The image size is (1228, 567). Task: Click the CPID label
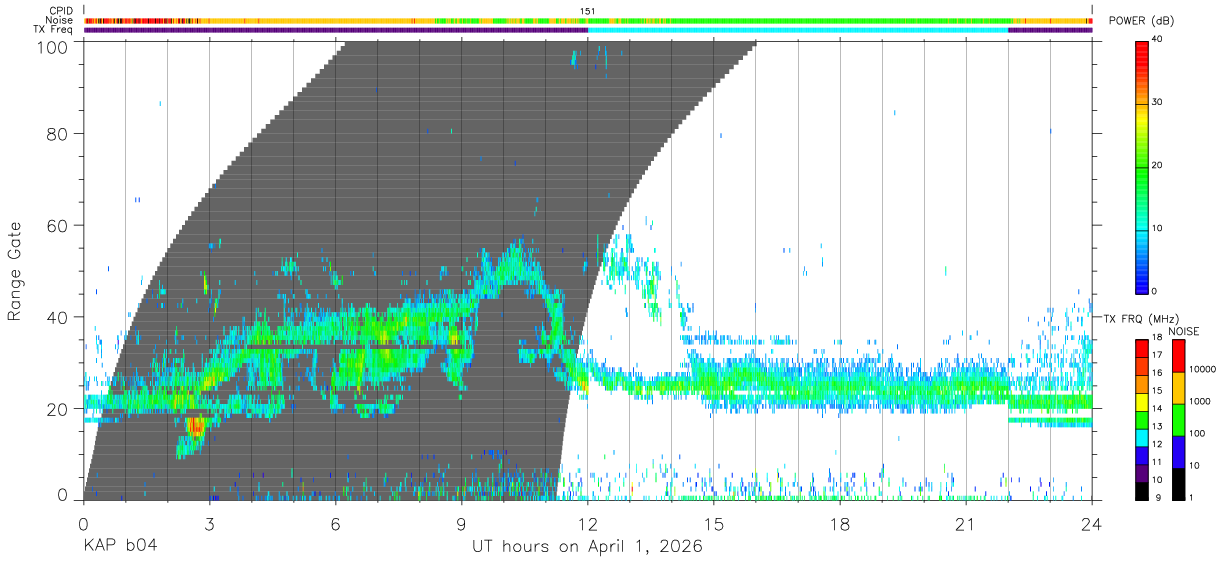[x=59, y=11]
